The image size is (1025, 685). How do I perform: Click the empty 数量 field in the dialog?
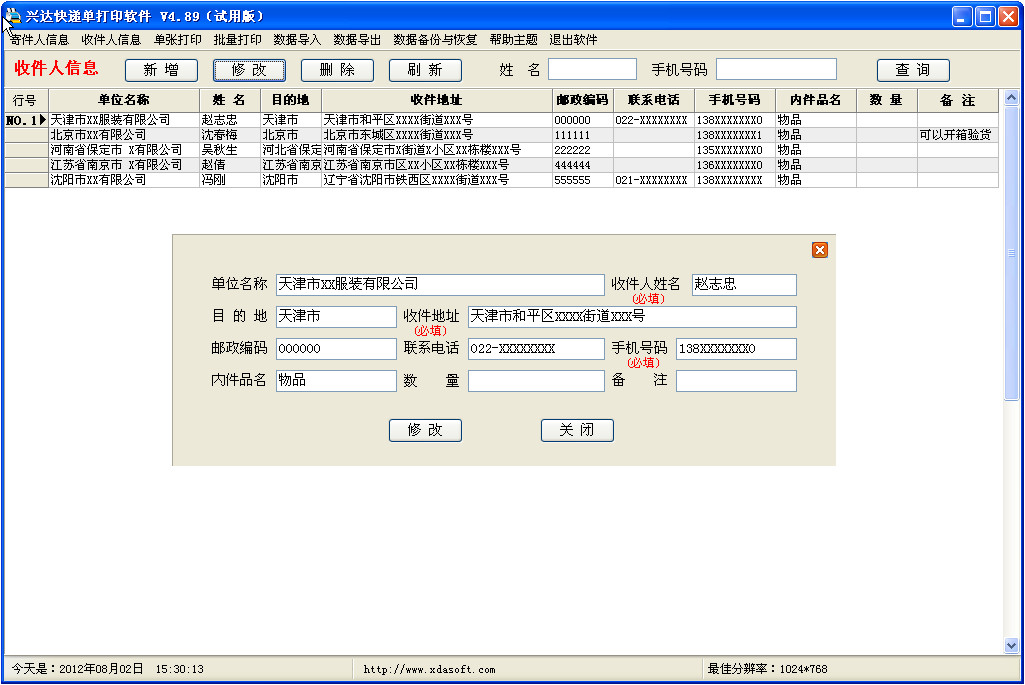(536, 380)
